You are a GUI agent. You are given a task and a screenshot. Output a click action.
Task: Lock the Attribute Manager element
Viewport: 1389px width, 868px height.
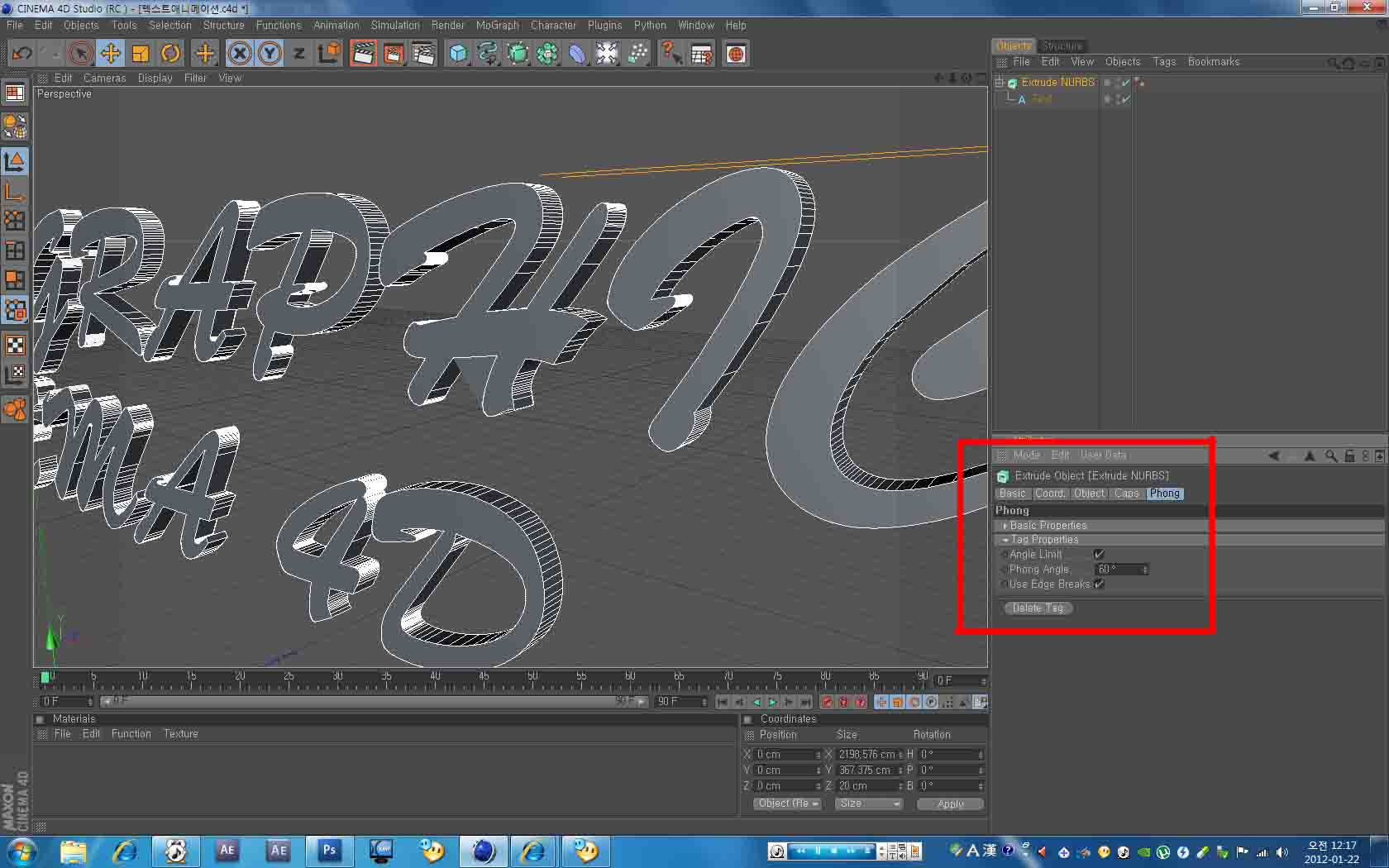click(1349, 455)
